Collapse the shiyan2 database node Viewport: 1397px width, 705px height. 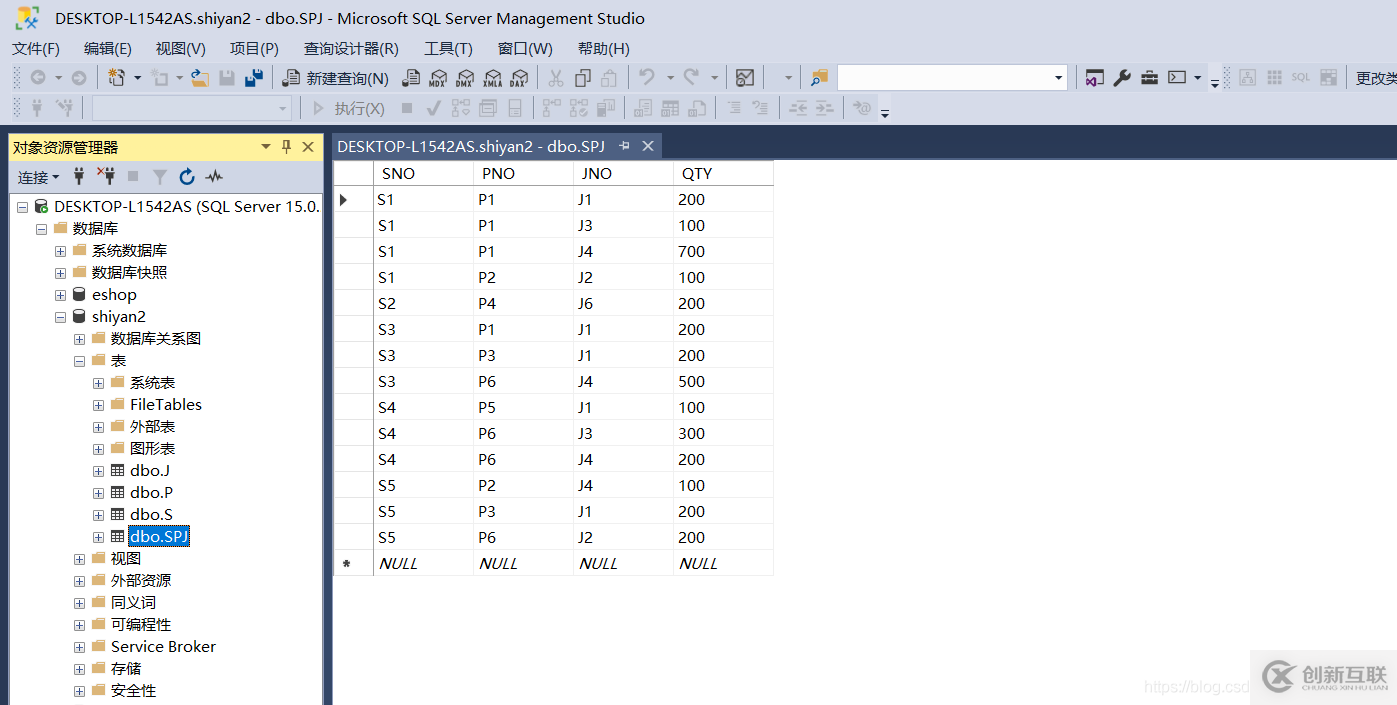click(x=60, y=317)
